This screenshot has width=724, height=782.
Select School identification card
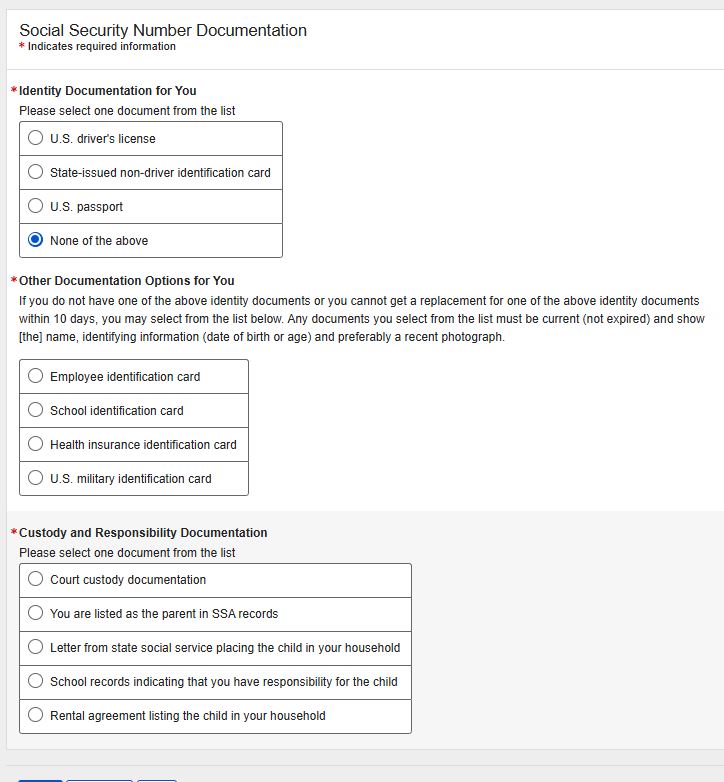[36, 411]
